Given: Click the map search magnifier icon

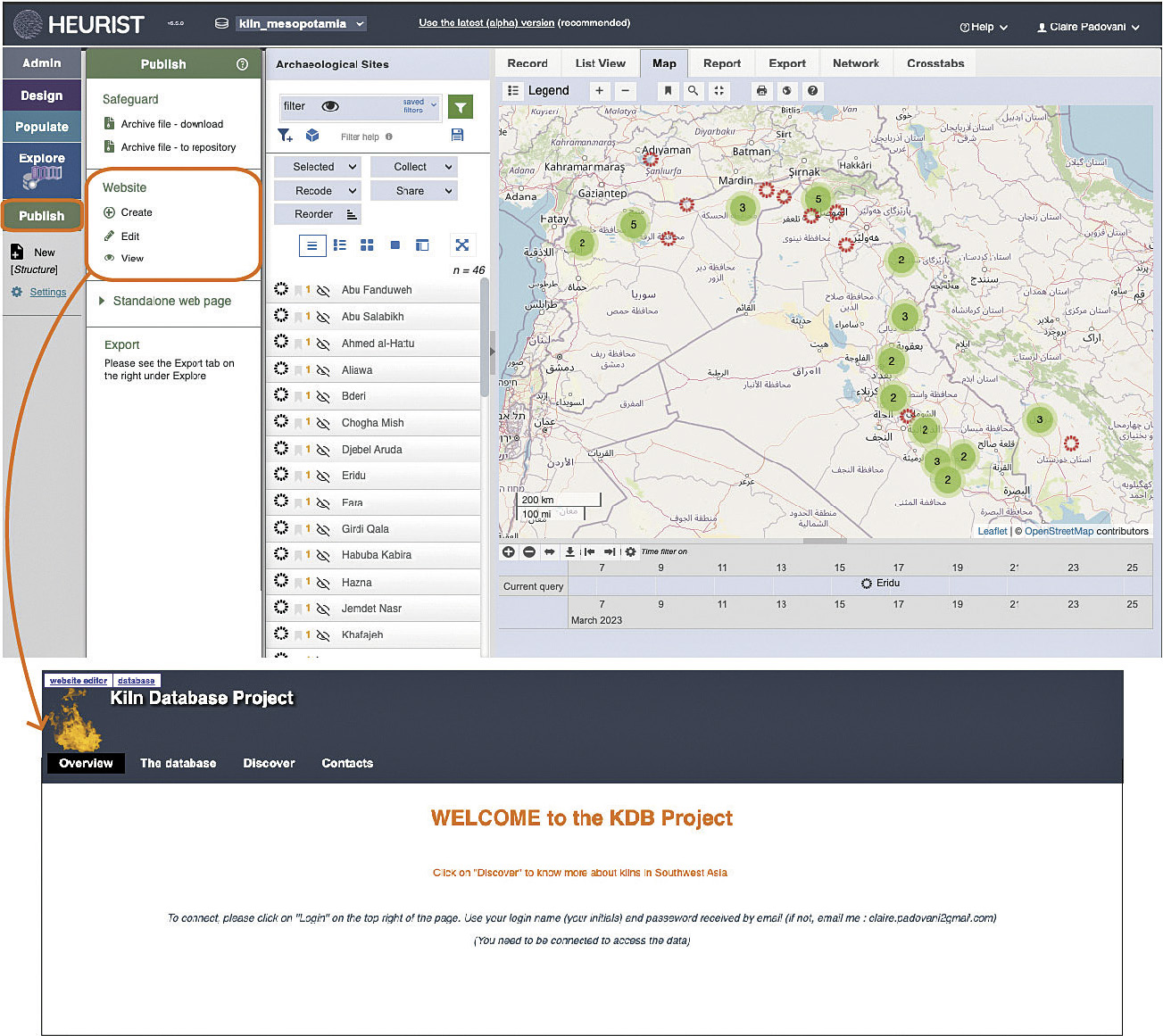Looking at the screenshot, I should coord(693,90).
